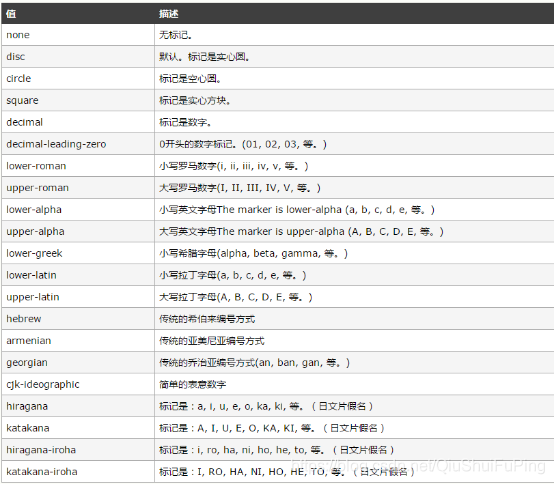The width and height of the screenshot is (554, 484).
Task: Select description '简单的表意数字'
Action: 193,384
